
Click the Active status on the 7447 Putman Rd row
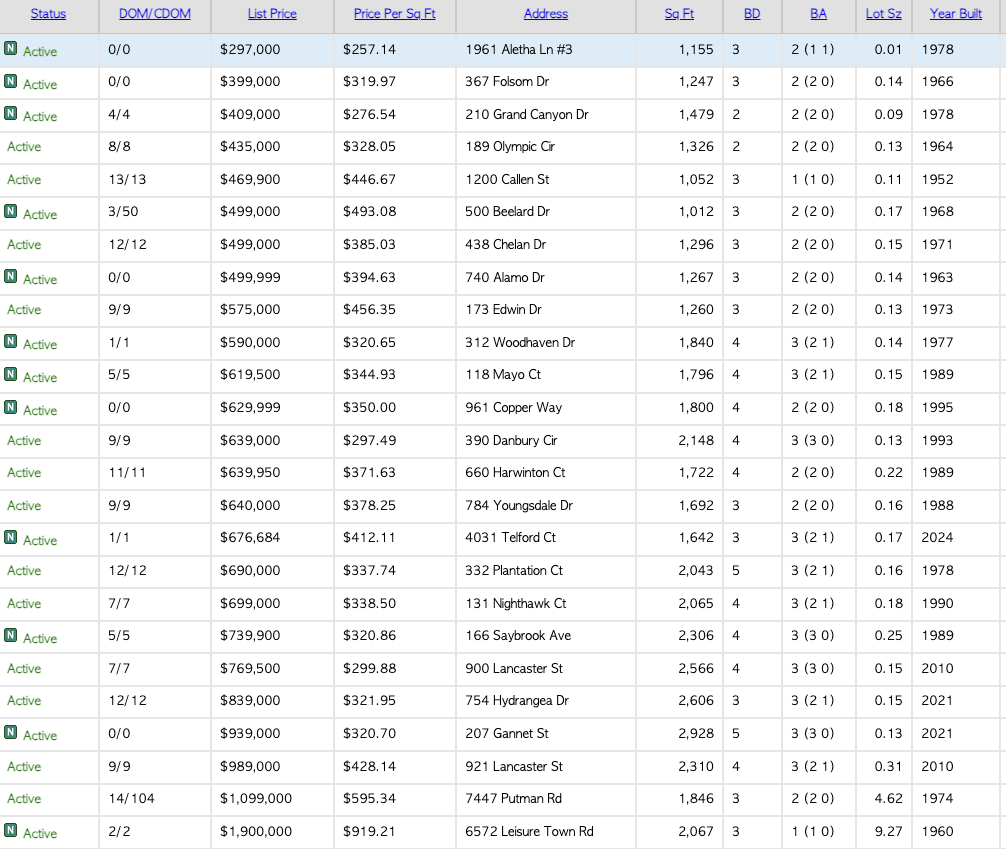pos(24,798)
